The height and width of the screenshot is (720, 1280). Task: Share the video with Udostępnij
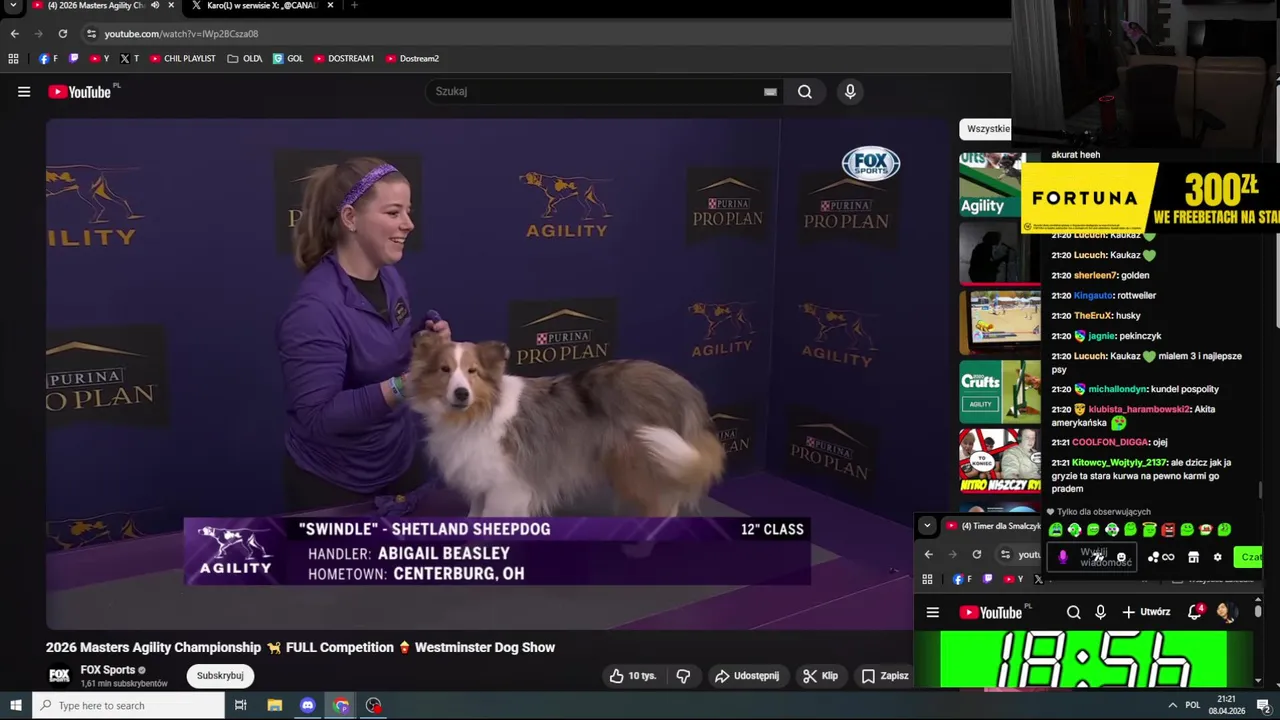(x=747, y=676)
